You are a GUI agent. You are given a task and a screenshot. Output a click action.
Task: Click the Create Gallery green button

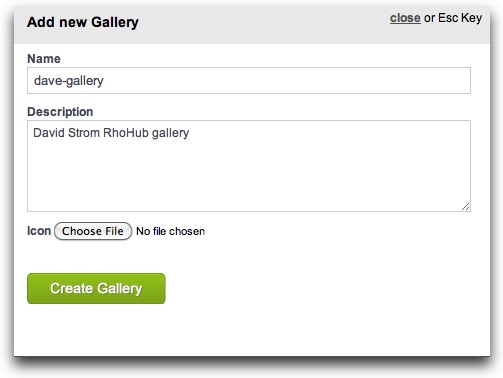96,289
